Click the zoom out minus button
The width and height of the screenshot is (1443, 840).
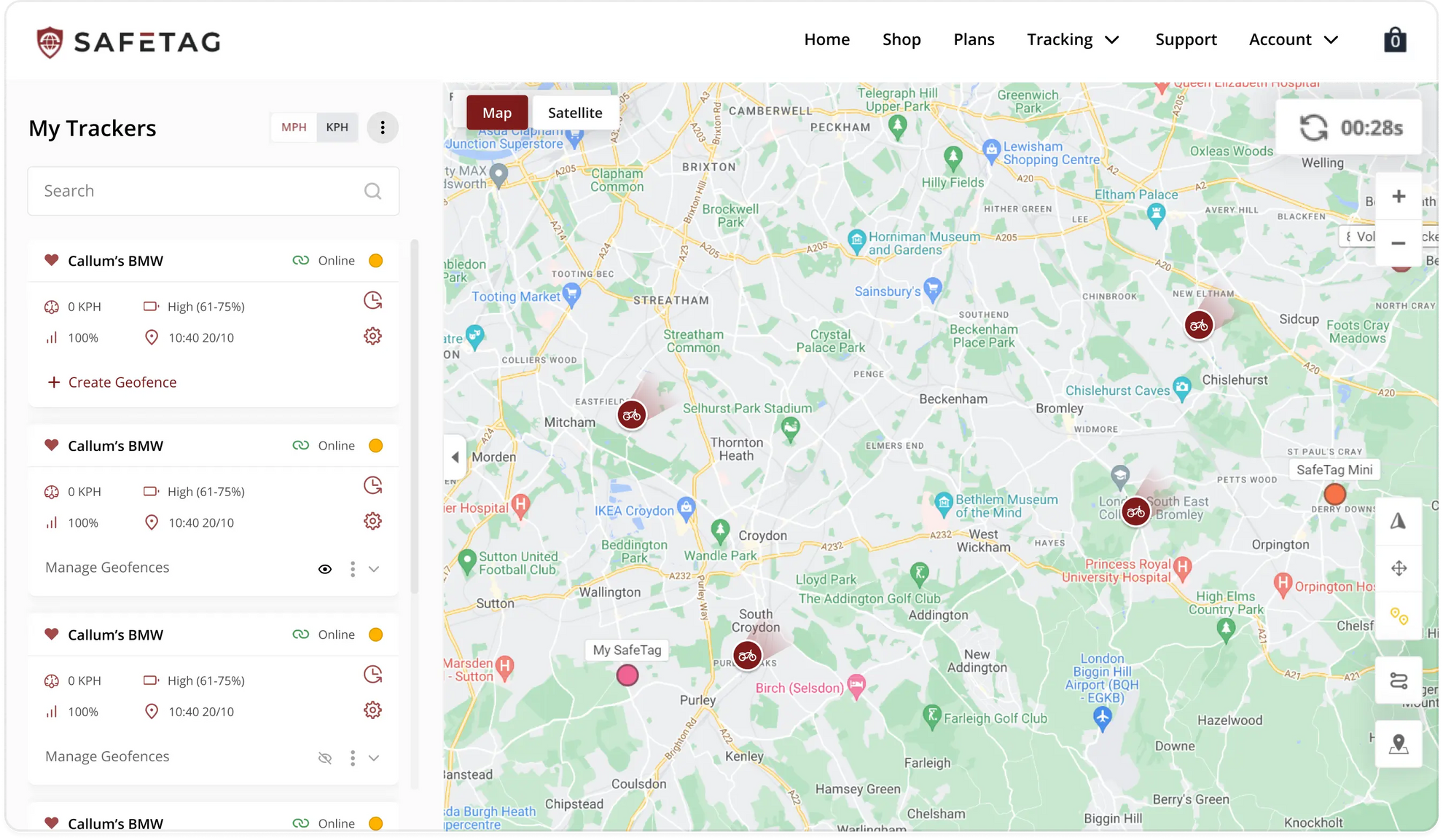tap(1398, 243)
